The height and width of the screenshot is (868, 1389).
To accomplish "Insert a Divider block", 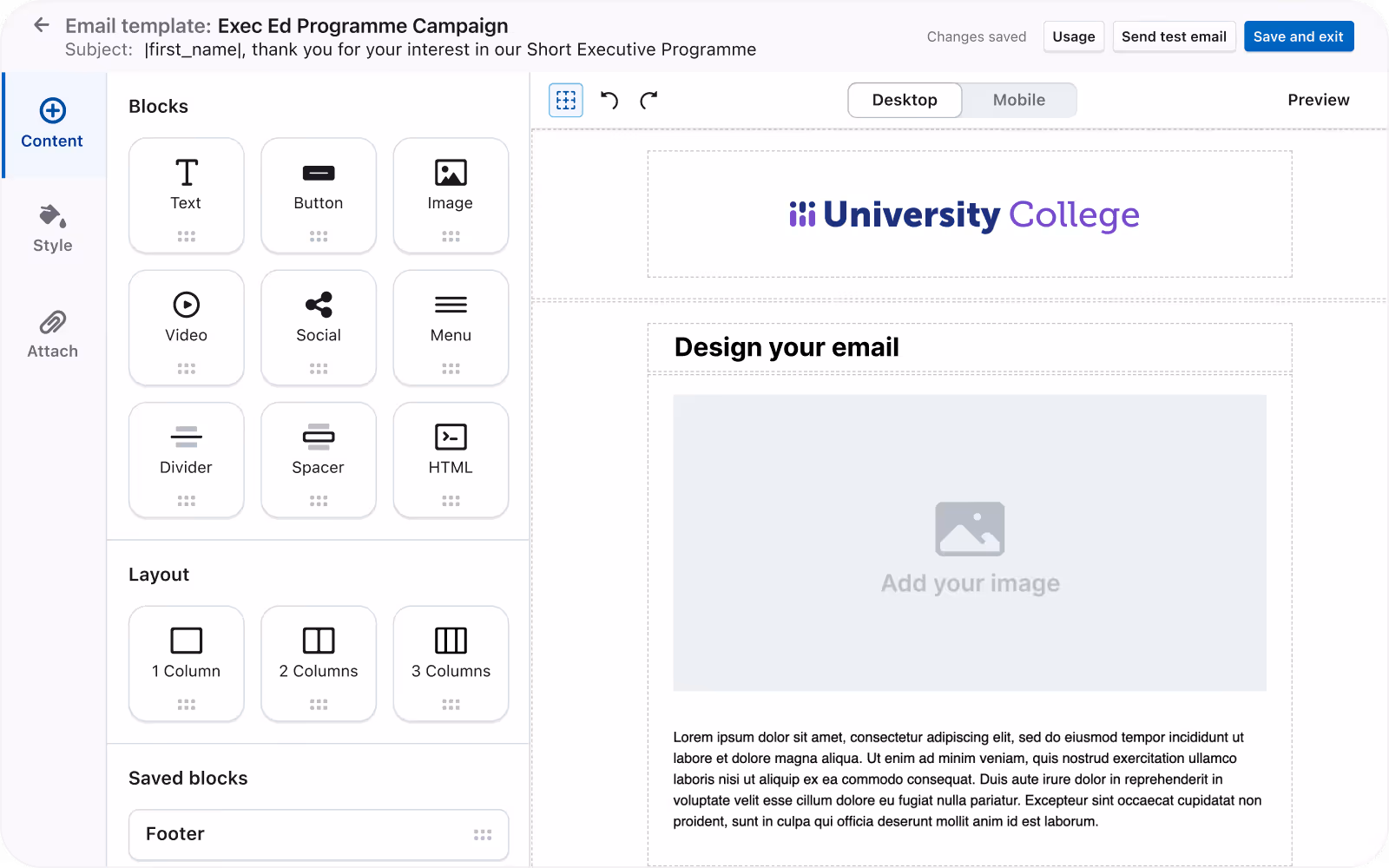I will coord(186,459).
